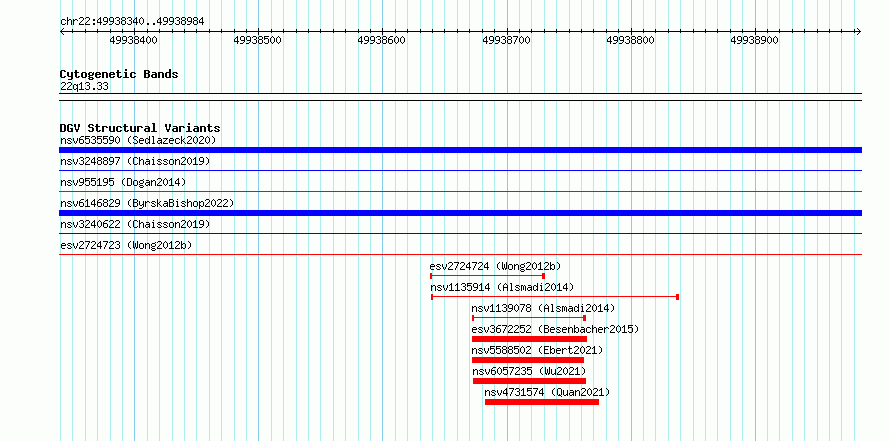Open nsv6146829 (ByrskaBishop2022) variant label
This screenshot has height=441, width=890.
147,203
